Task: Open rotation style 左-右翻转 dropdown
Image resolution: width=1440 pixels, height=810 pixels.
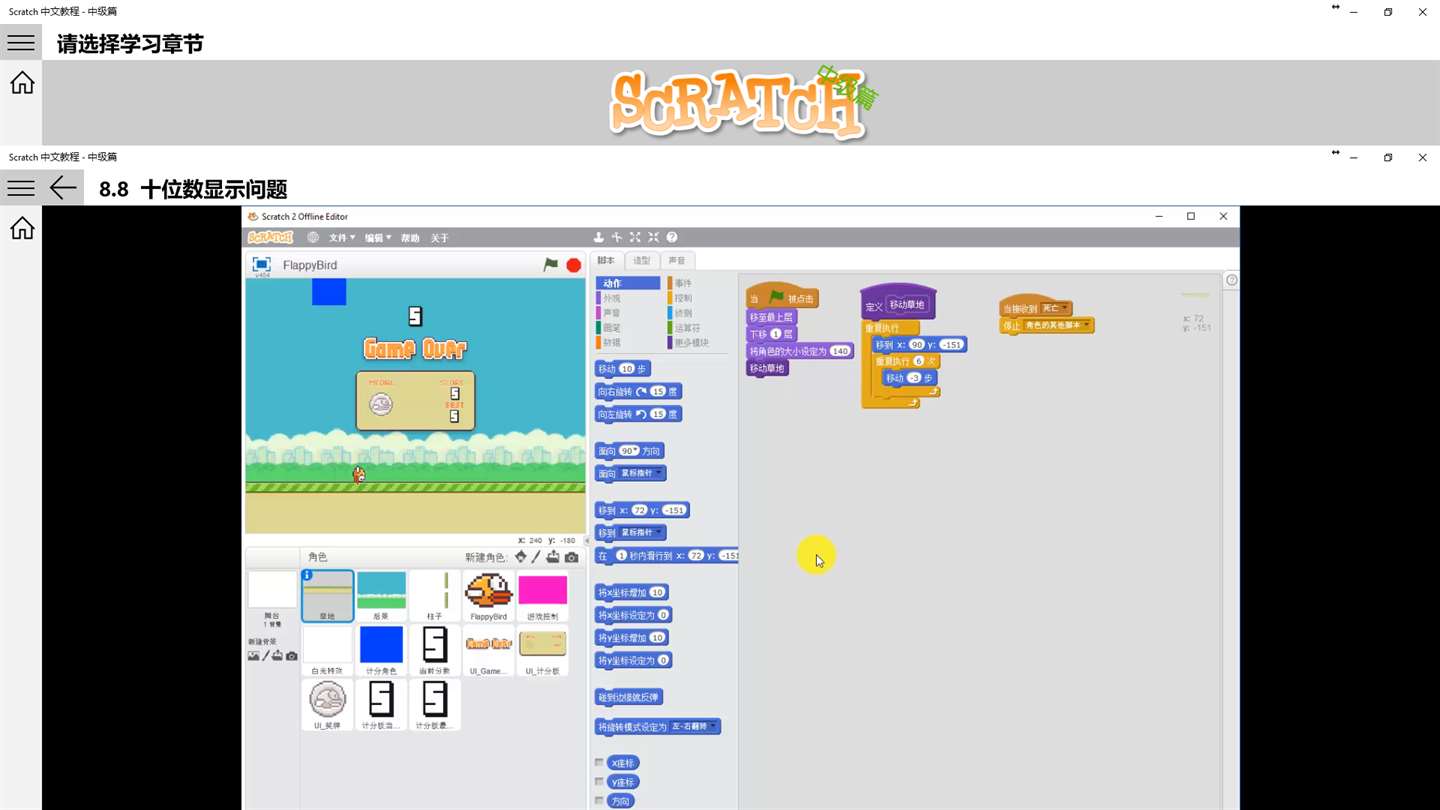Action: pos(694,727)
